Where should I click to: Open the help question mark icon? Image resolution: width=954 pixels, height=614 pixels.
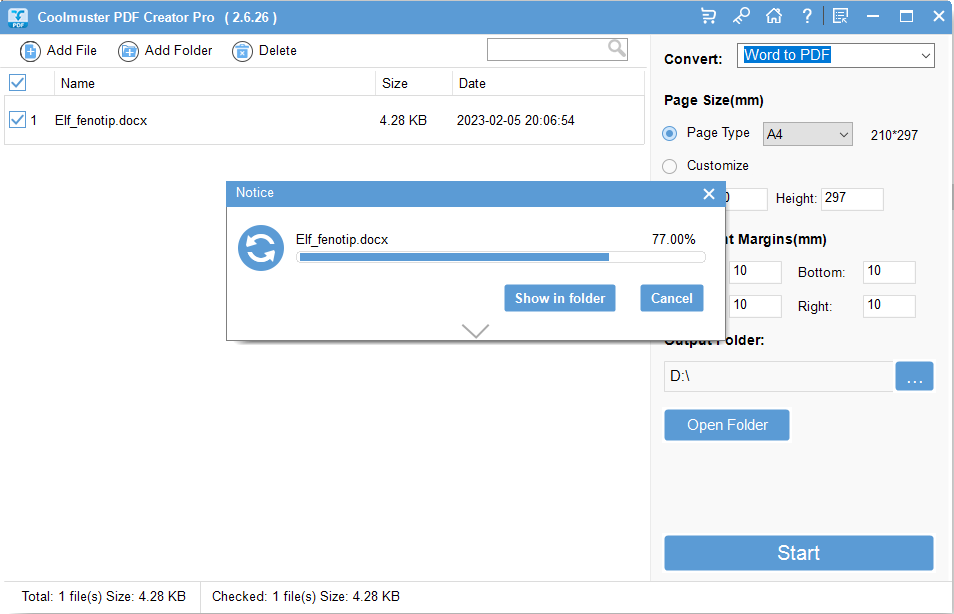(807, 16)
